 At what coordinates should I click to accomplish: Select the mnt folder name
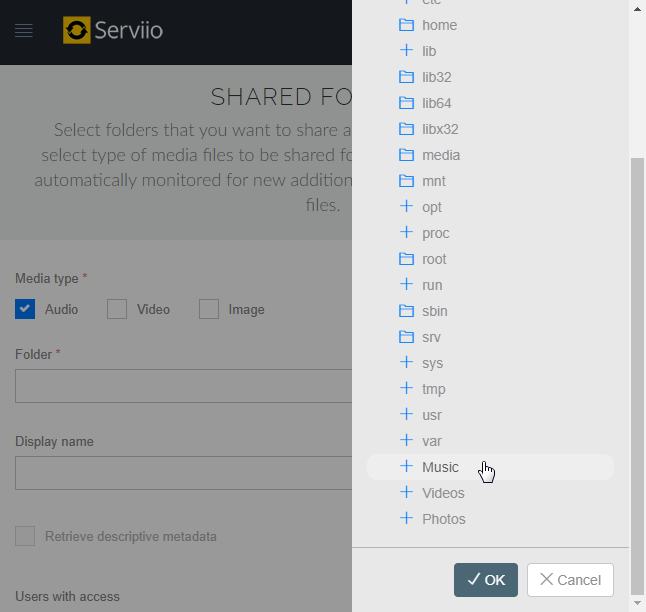pos(434,181)
